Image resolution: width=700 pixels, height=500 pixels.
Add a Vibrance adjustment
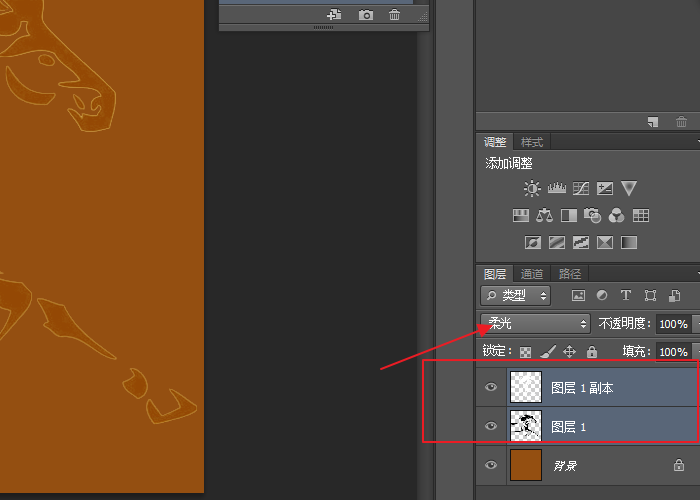629,188
